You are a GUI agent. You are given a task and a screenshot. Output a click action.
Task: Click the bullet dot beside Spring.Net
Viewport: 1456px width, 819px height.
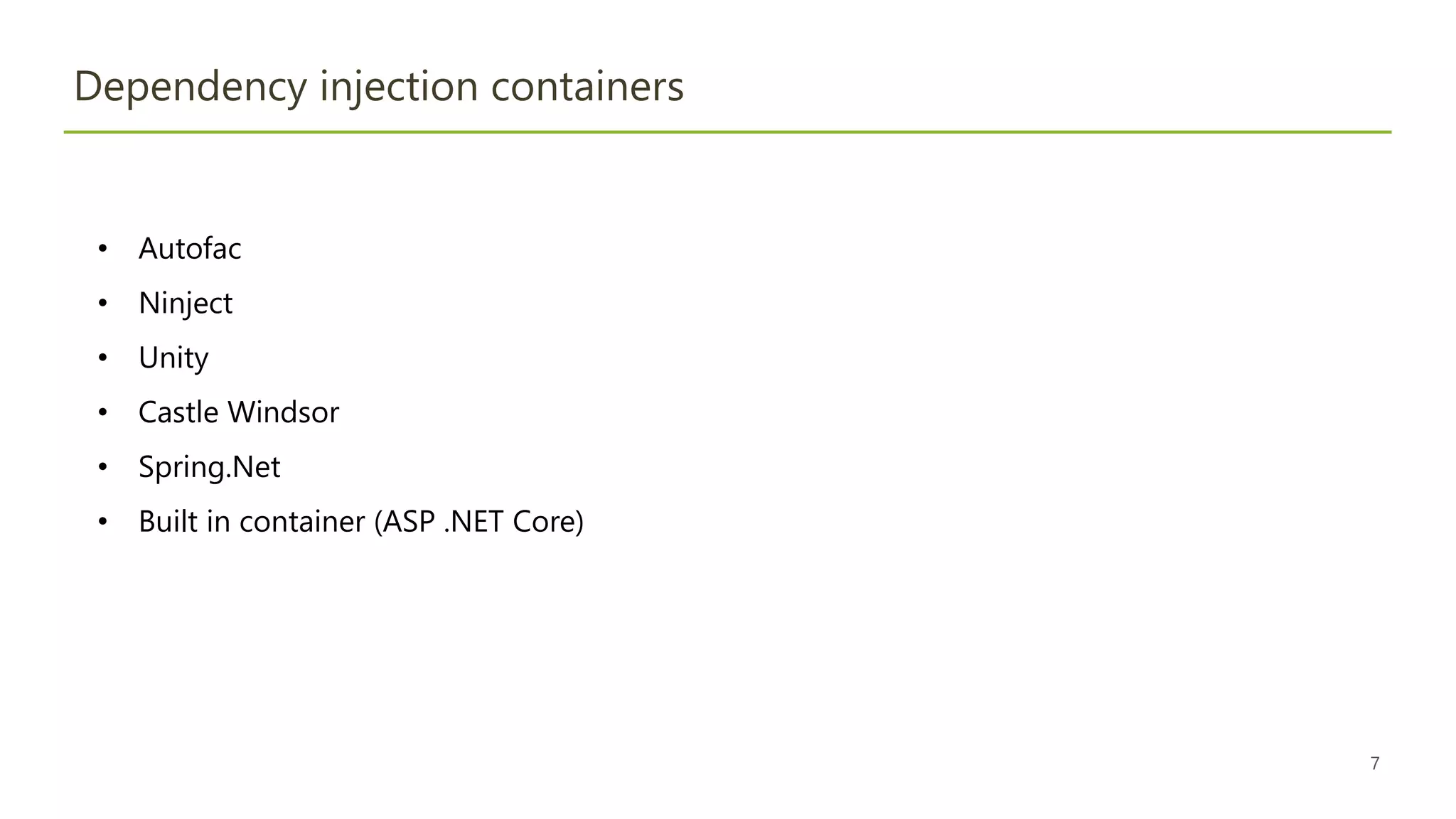click(103, 467)
